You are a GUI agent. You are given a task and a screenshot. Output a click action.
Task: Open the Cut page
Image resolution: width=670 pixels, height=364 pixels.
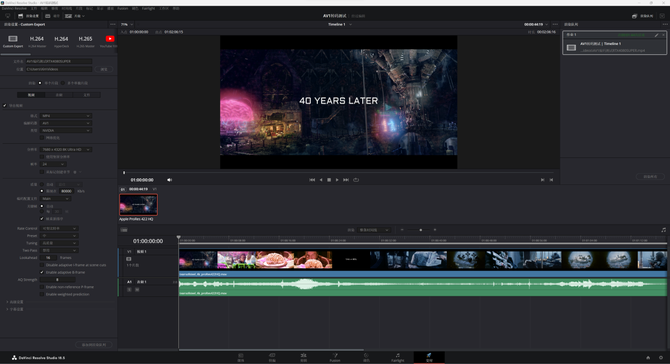[x=272, y=357]
